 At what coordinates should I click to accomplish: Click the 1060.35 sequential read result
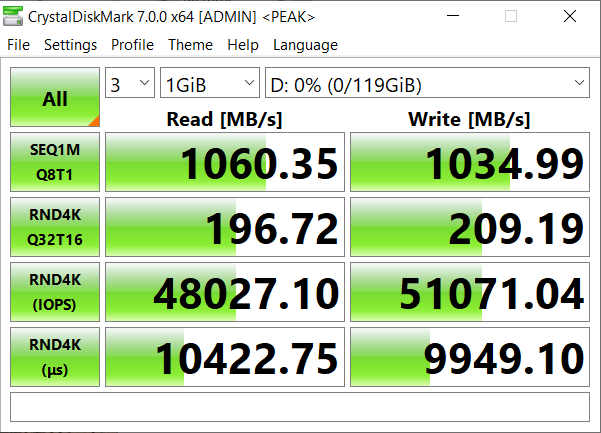pos(225,162)
